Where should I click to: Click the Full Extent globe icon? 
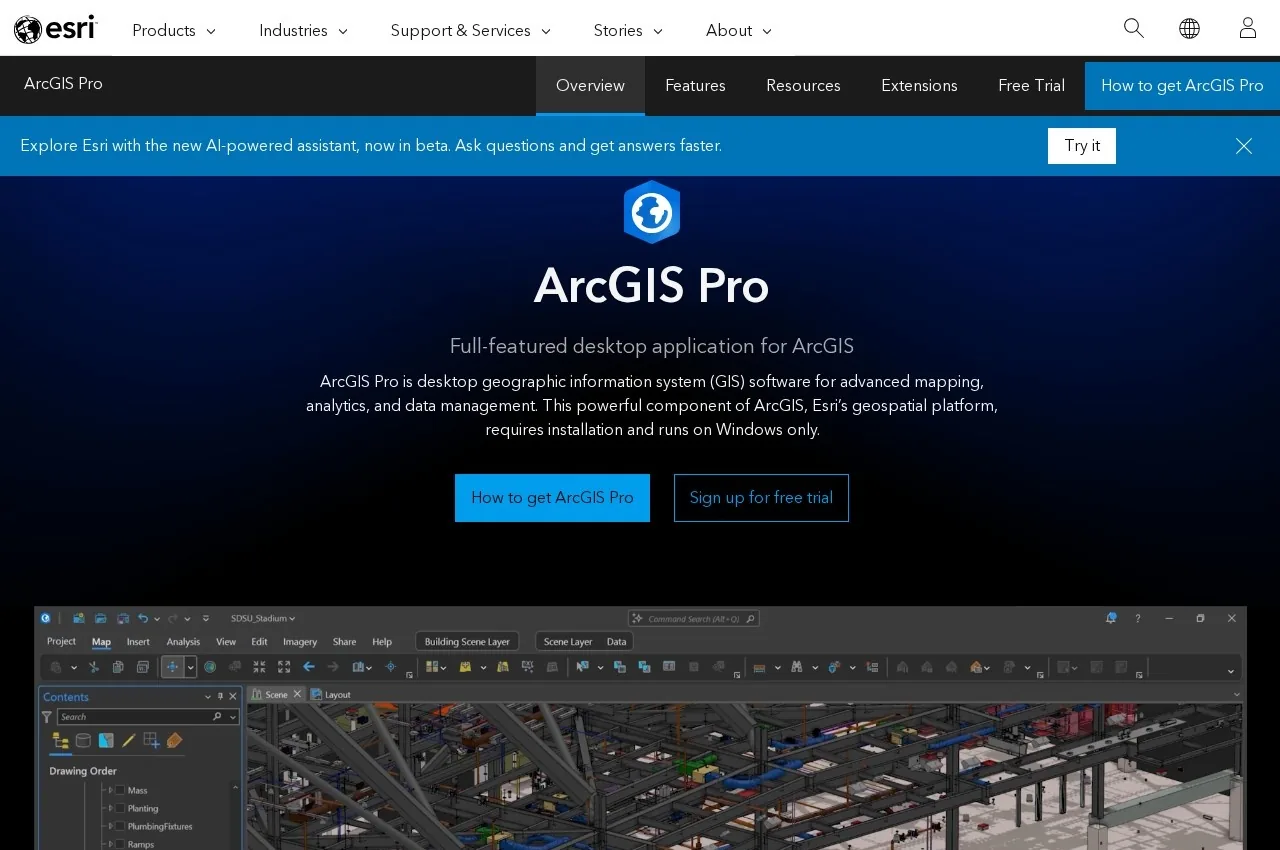click(x=210, y=667)
